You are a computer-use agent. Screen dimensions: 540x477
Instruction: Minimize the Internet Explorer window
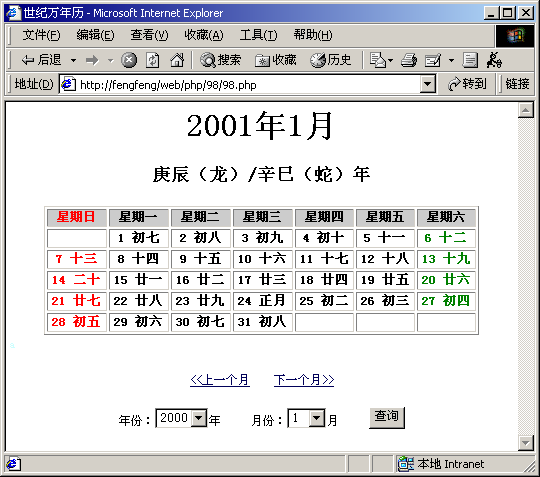(491, 13)
